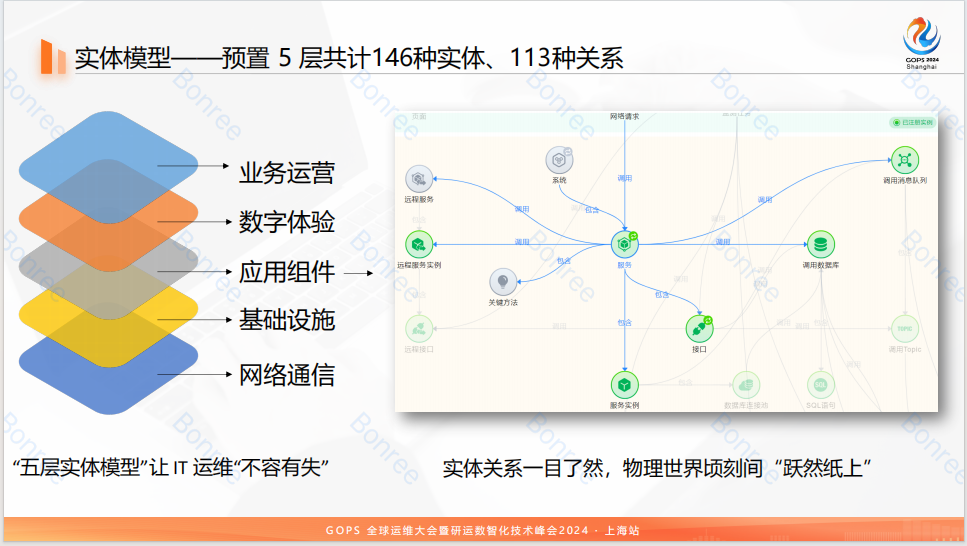Click the 应用组件 layer label
This screenshot has width=967, height=546.
point(287,272)
